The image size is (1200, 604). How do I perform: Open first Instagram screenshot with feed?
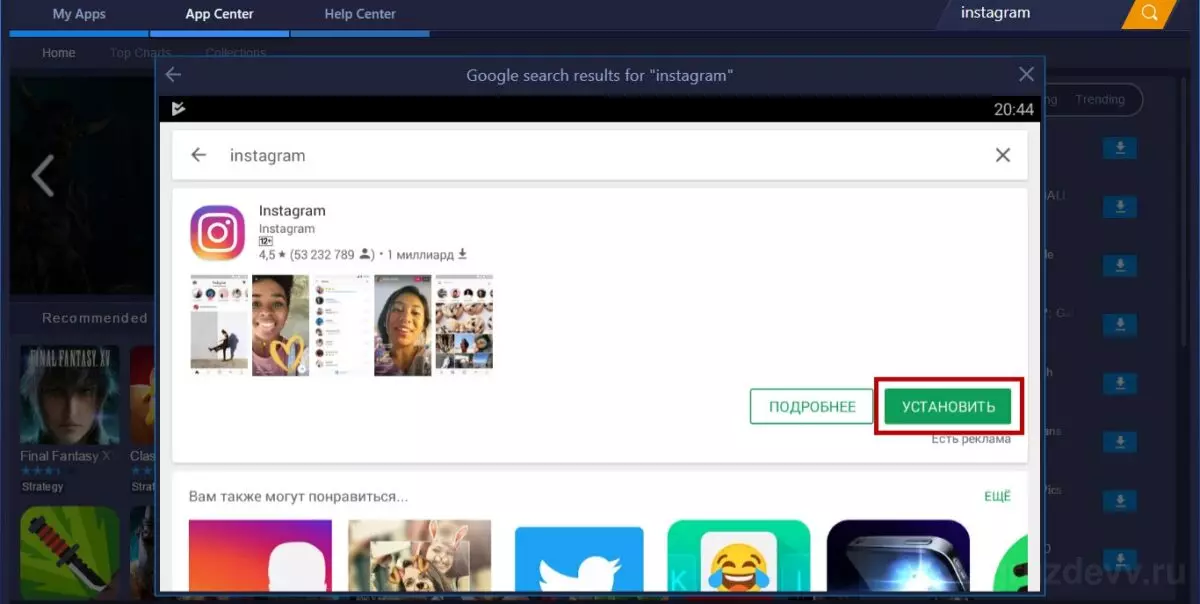[219, 325]
